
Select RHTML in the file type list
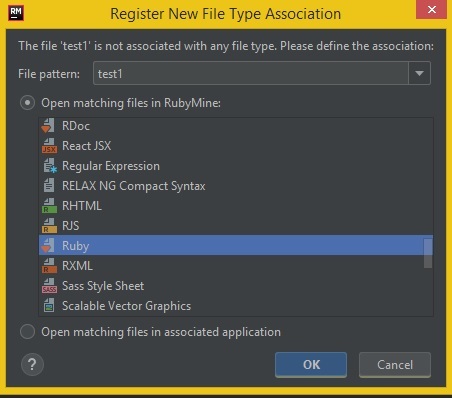click(x=236, y=206)
